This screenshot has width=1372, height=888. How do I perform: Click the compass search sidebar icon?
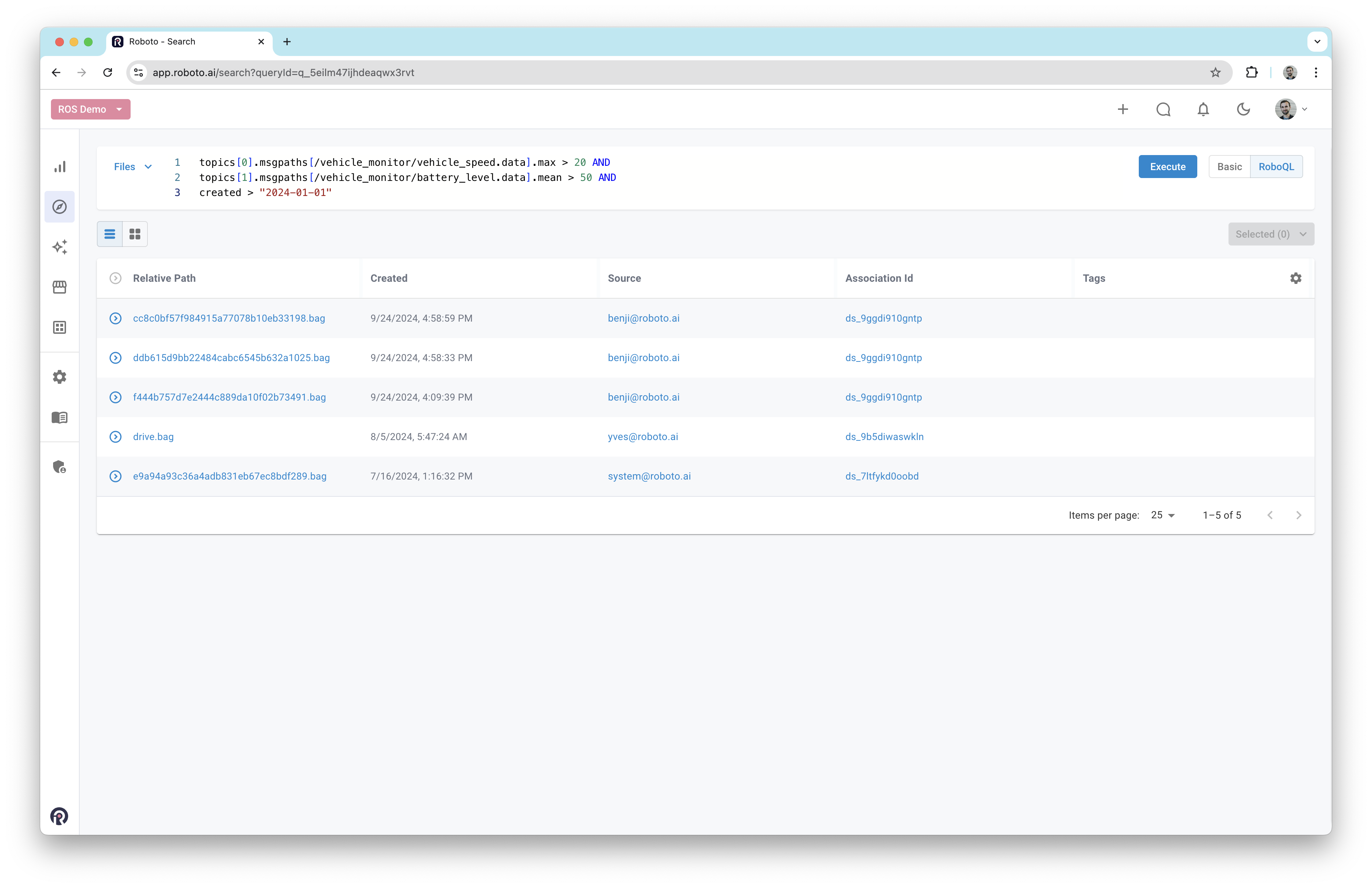click(x=59, y=206)
